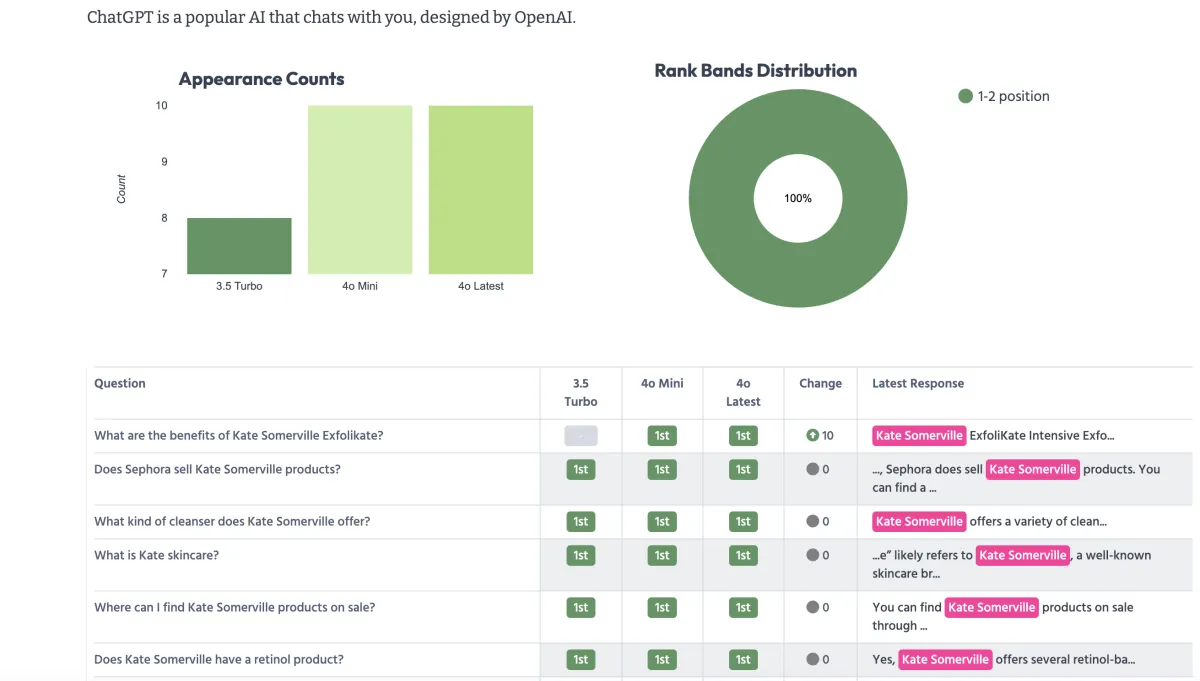1200x681 pixels.
Task: Click the 4o Latest "1st" badge in the retinol row
Action: (743, 659)
